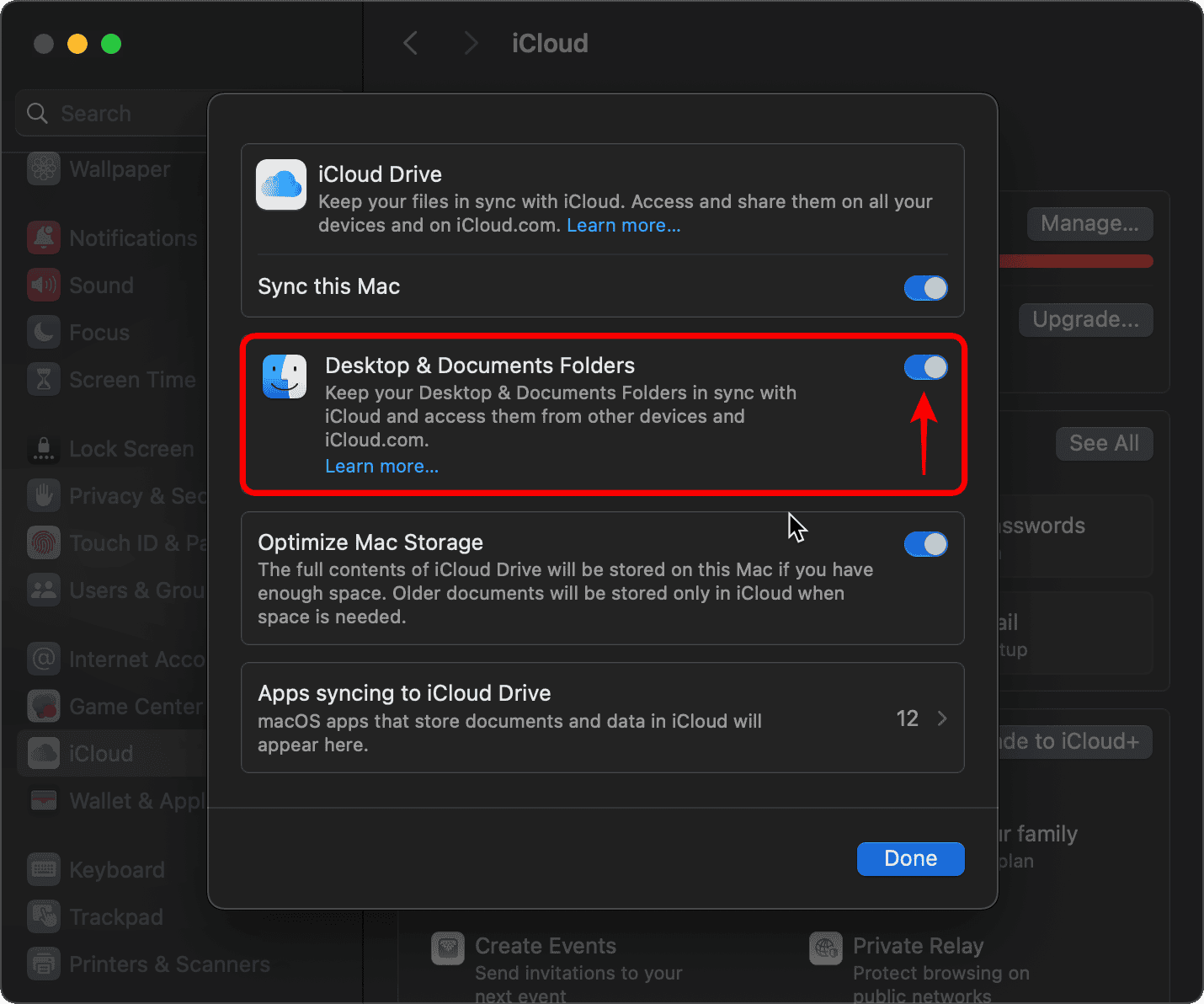Screen dimensions: 1204x1004
Task: Navigate forward with the forward chevron
Action: 471,43
